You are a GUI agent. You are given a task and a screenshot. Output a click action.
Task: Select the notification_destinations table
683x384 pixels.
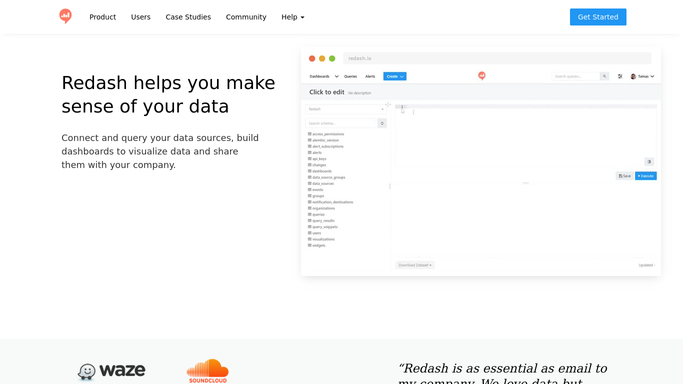tap(332, 202)
